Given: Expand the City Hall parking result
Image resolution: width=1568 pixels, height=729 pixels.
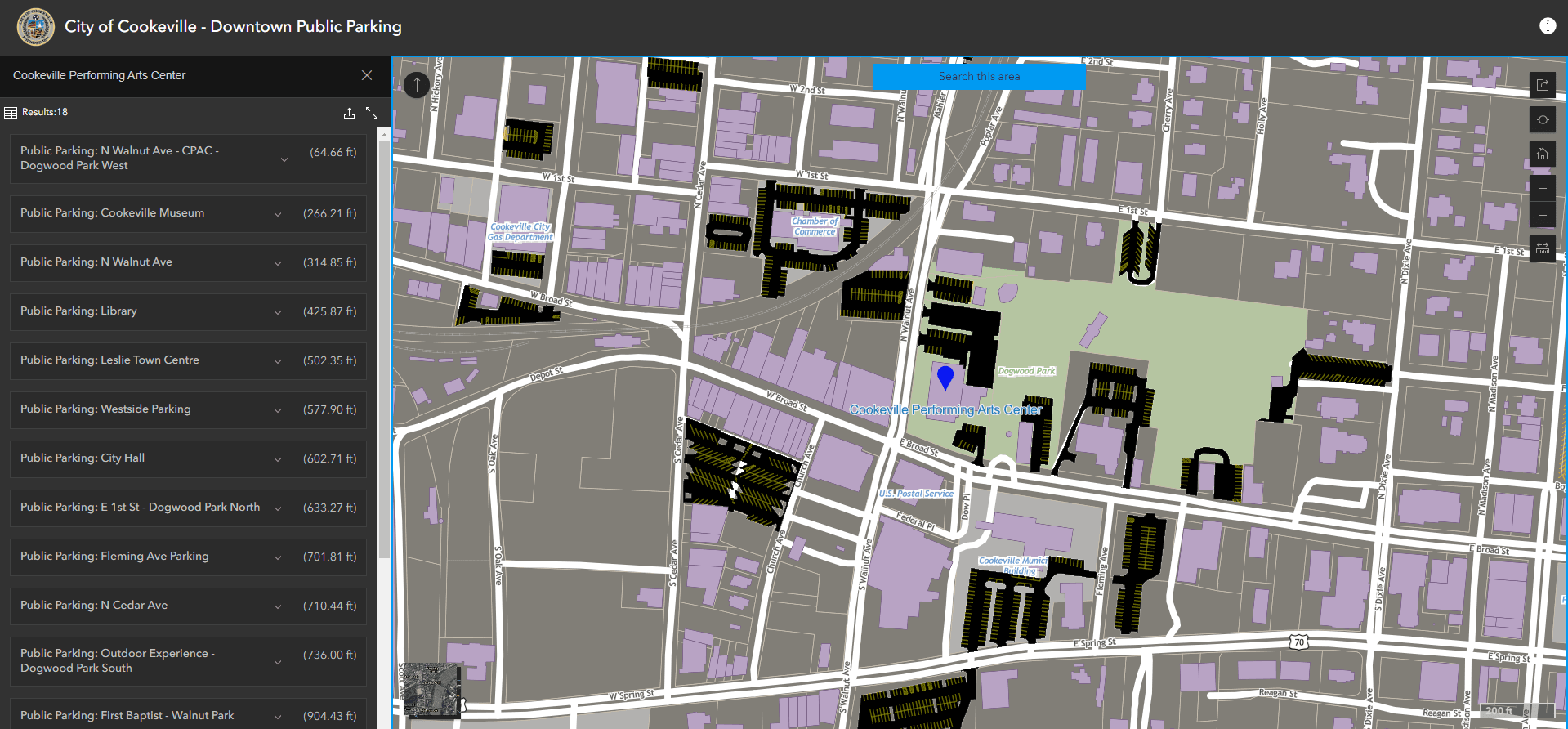Looking at the screenshot, I should [x=278, y=459].
